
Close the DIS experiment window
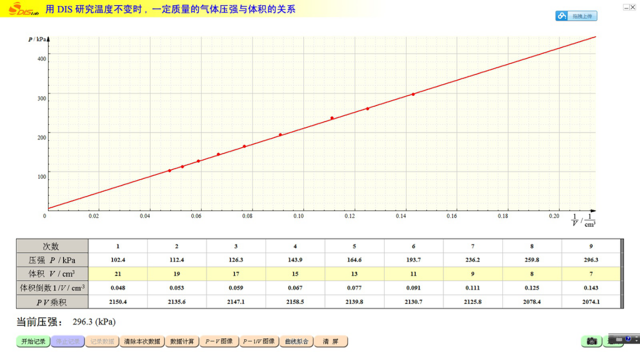tap(633, 7)
